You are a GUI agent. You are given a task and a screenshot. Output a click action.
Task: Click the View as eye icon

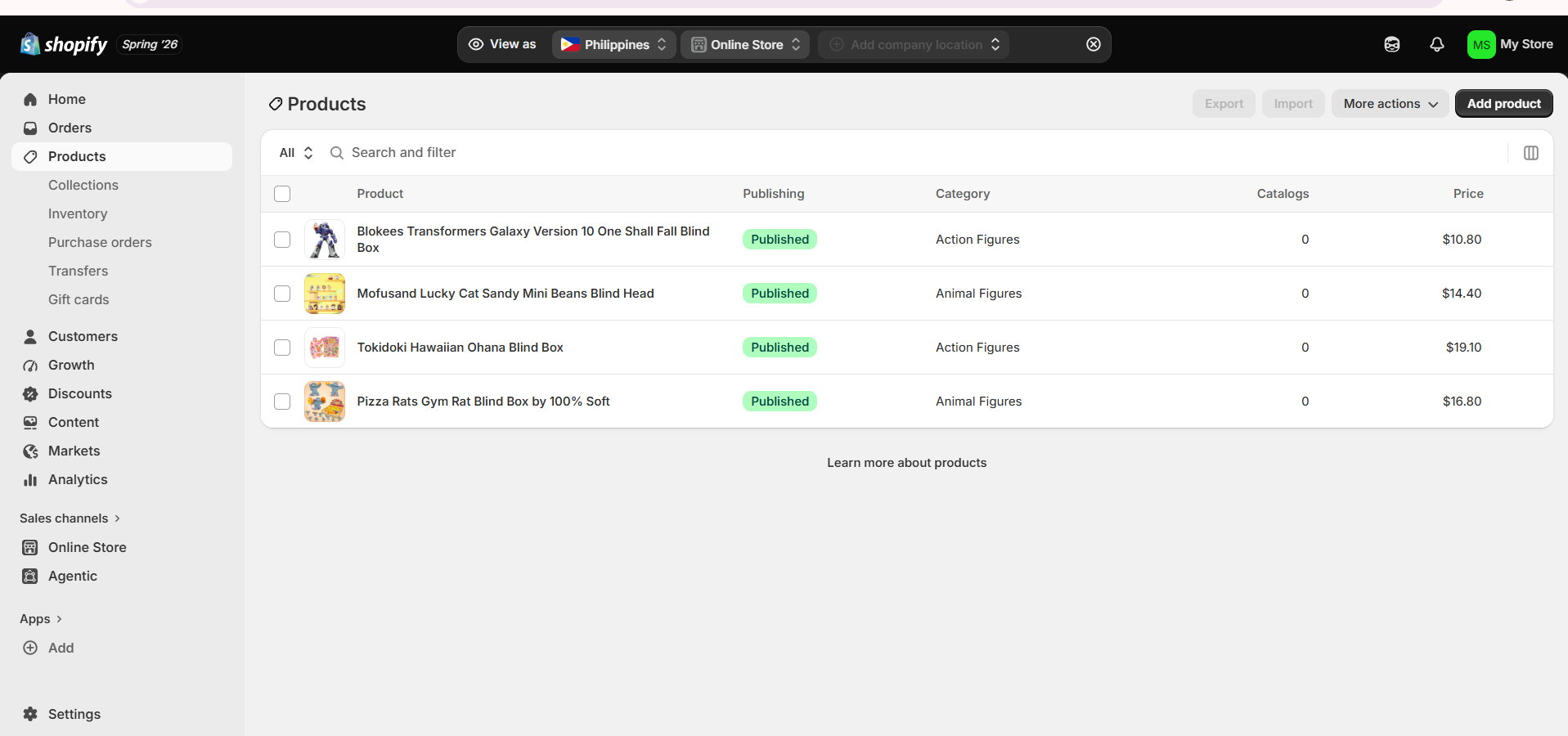tap(476, 44)
